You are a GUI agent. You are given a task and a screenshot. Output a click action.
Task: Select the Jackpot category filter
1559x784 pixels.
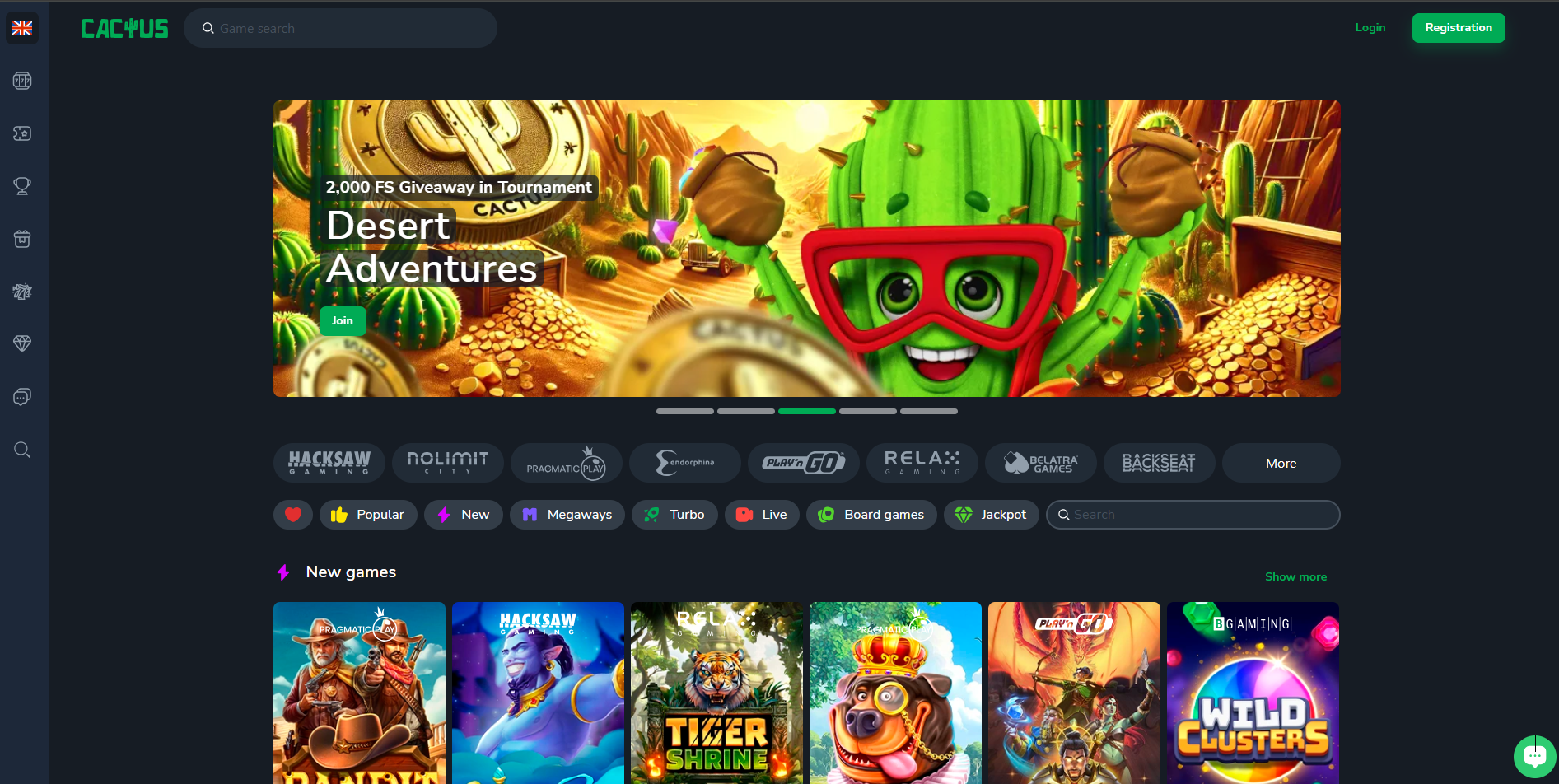992,515
